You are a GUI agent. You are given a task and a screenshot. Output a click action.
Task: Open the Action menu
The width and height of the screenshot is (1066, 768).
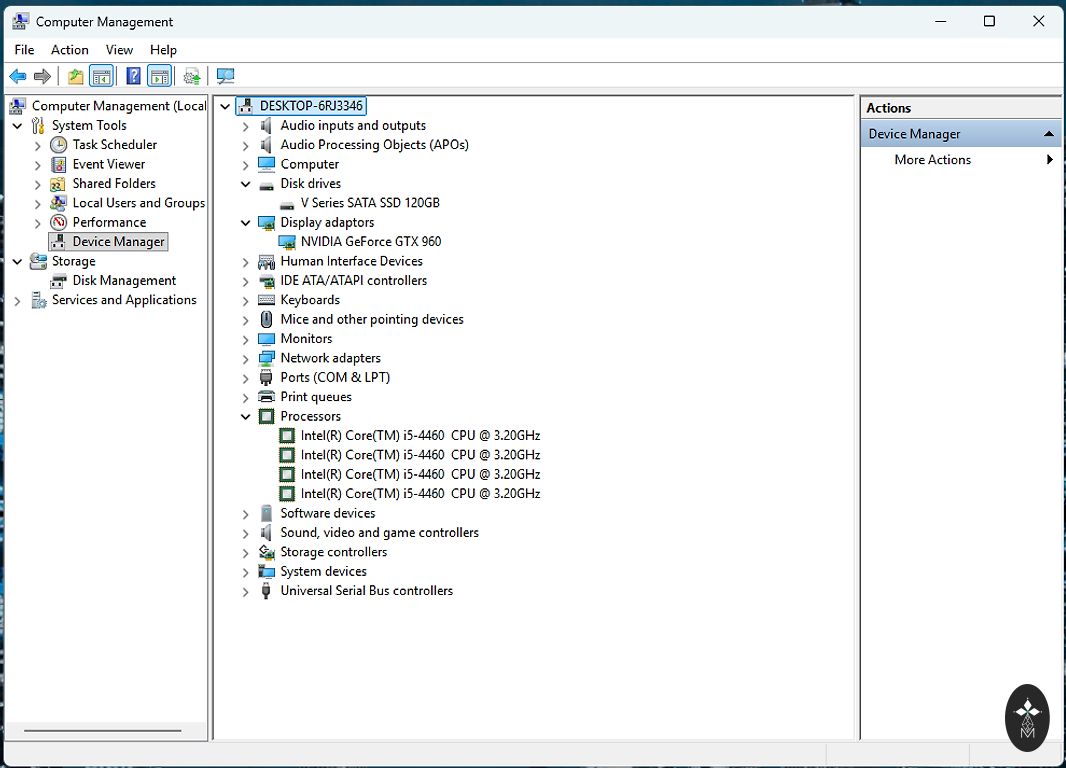(69, 50)
